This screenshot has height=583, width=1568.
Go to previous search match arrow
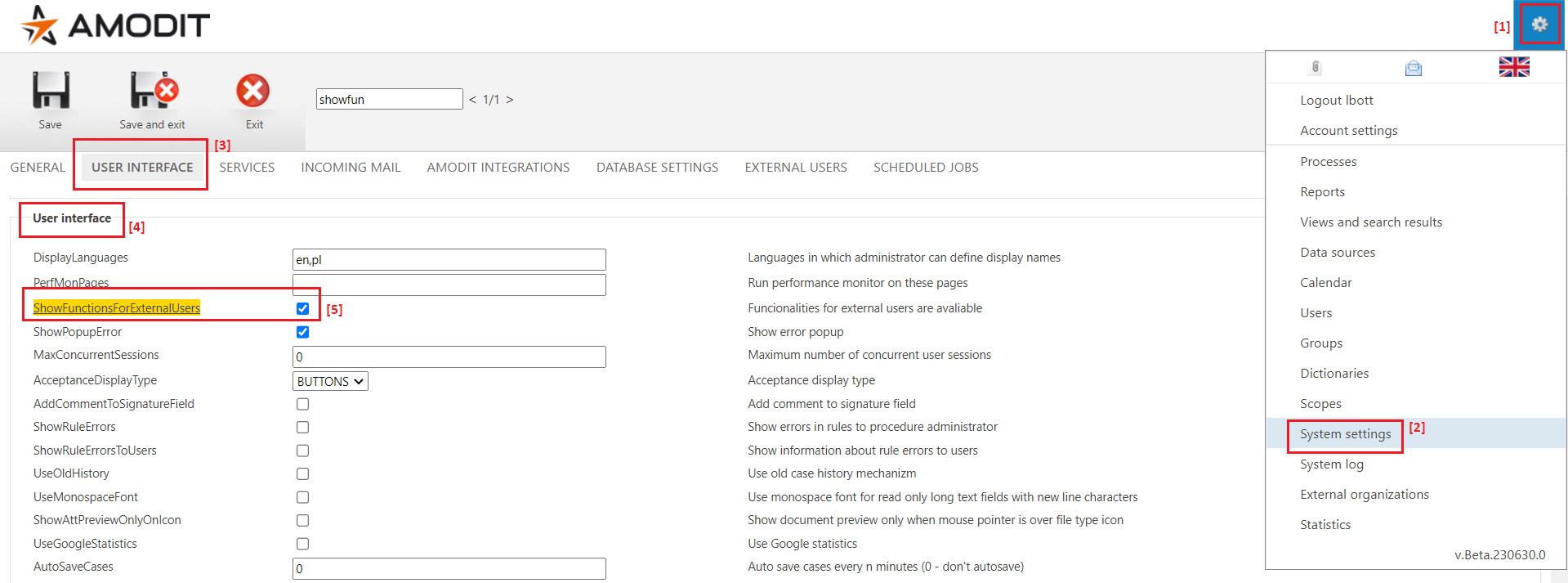[x=472, y=100]
